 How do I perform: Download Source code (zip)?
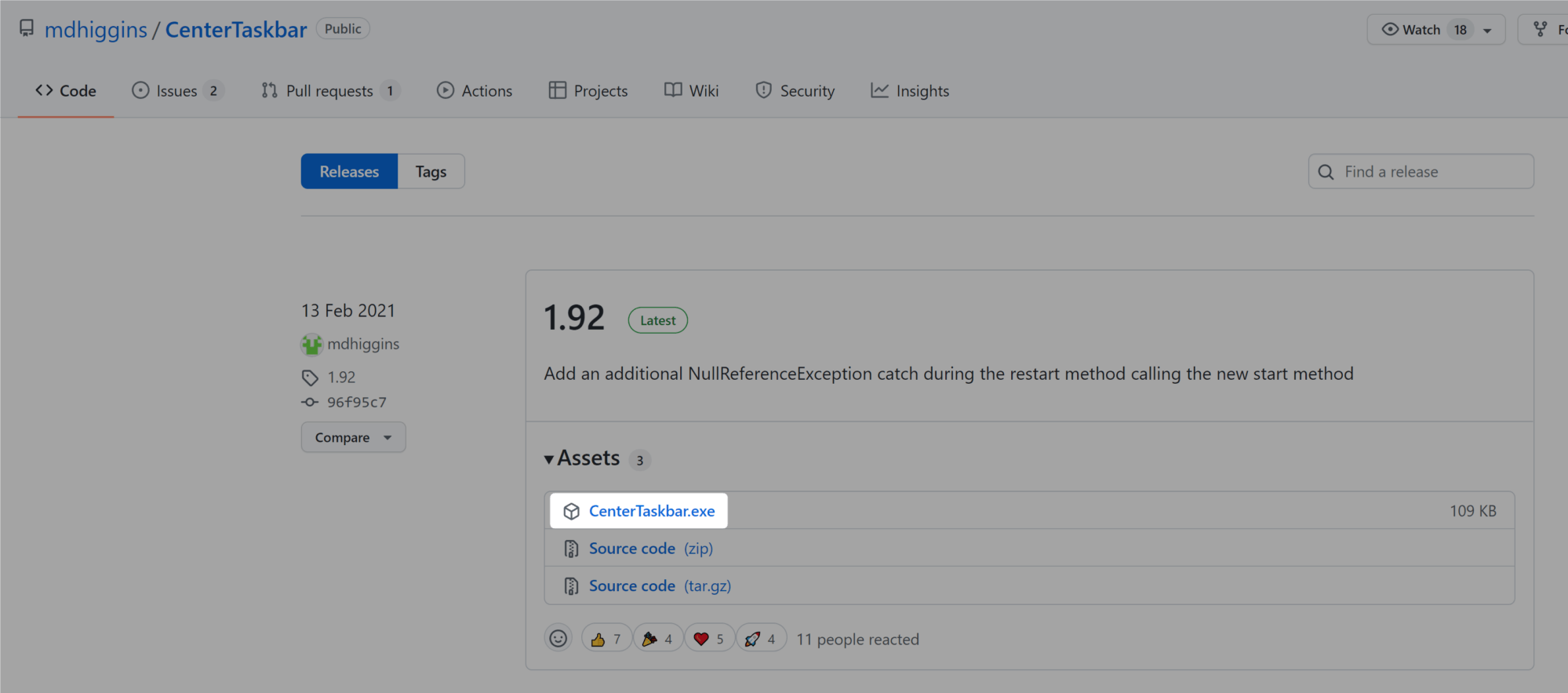coord(651,549)
